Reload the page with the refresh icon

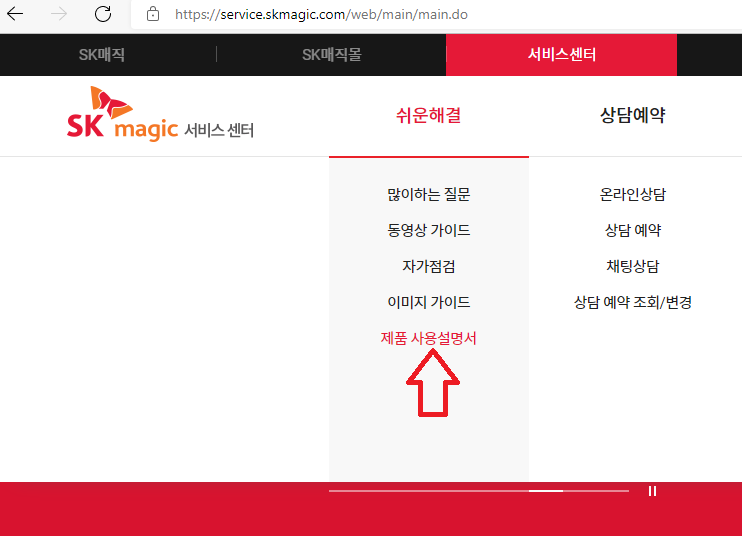[x=102, y=15]
